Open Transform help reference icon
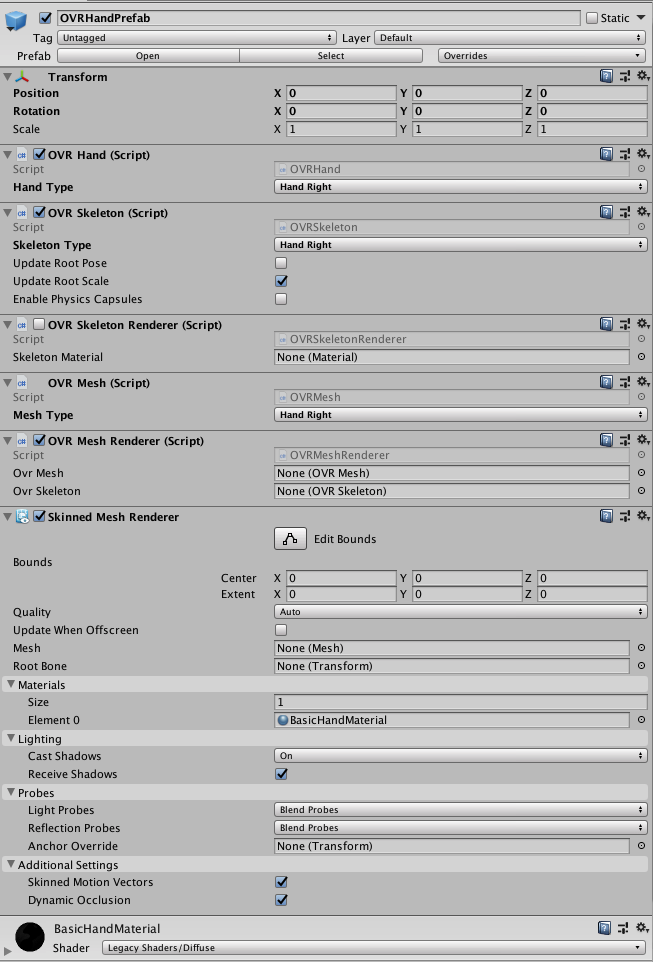 [606, 76]
